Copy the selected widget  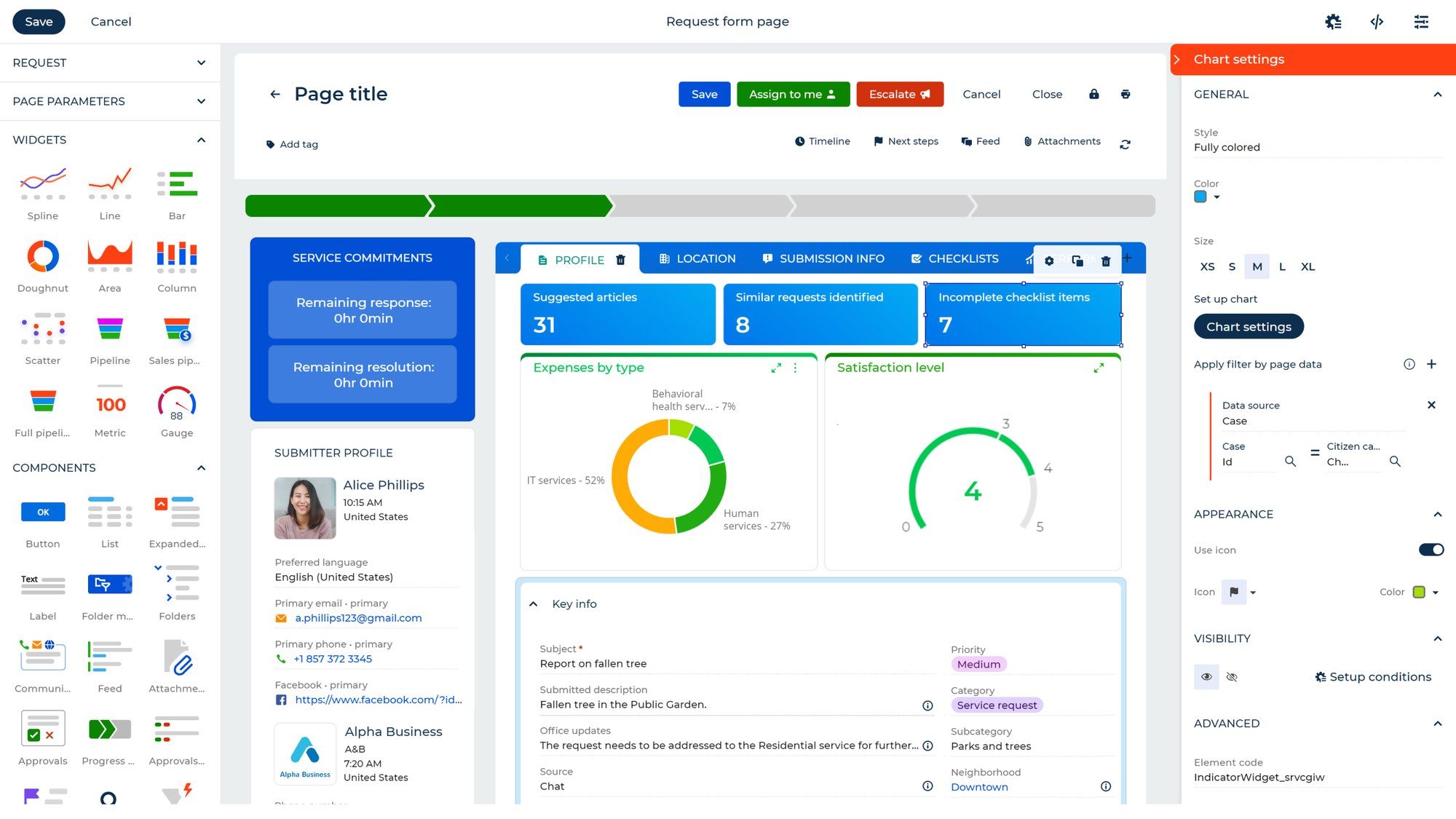1077,261
